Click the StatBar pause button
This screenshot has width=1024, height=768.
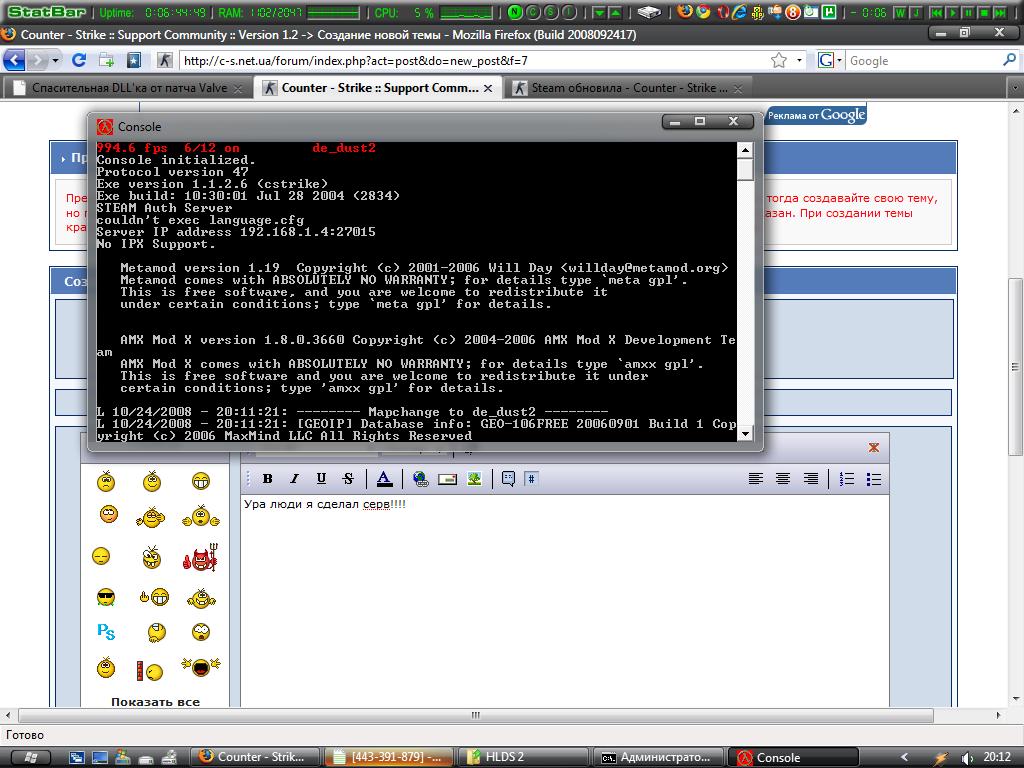click(x=968, y=12)
